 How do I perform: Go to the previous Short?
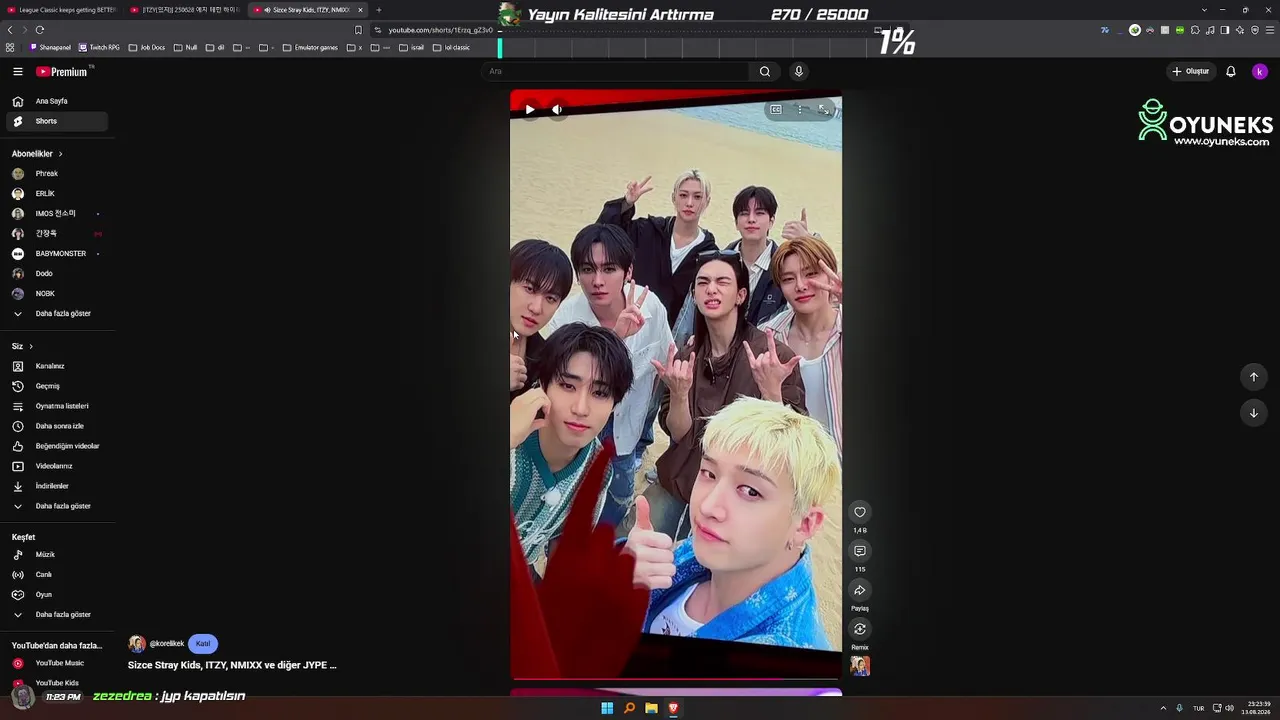point(1254,377)
